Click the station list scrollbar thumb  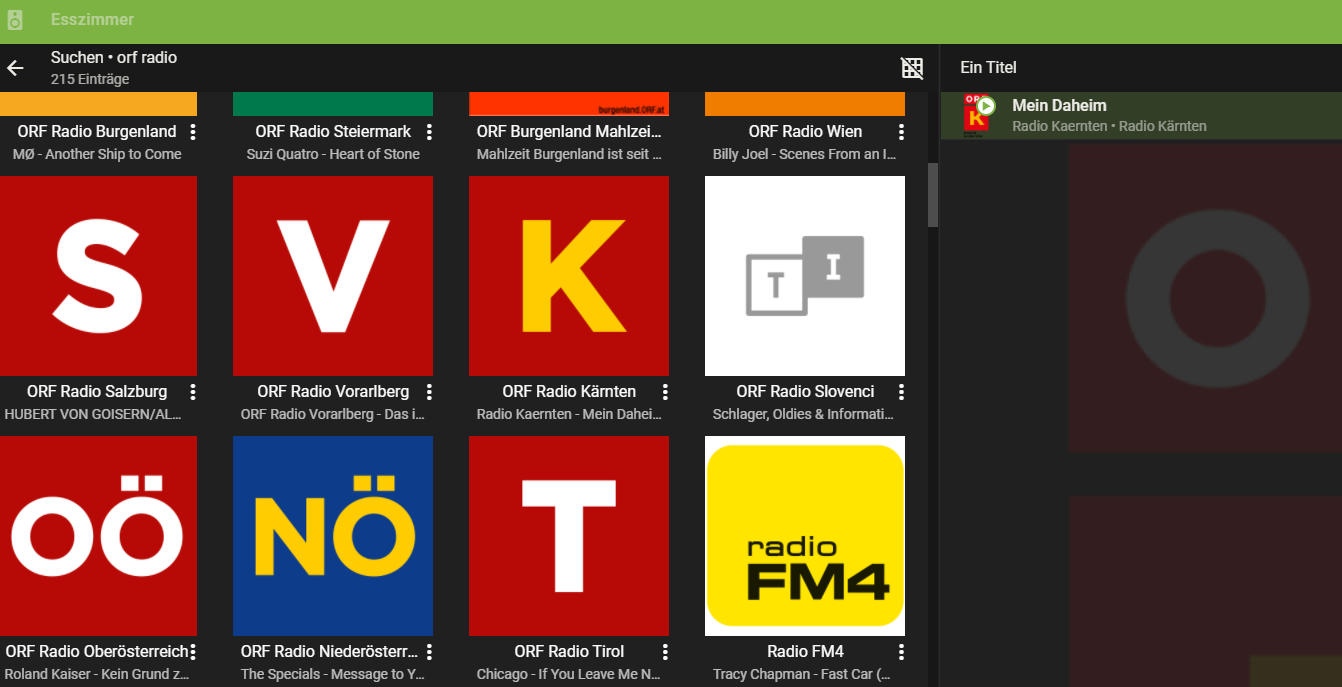click(x=933, y=195)
